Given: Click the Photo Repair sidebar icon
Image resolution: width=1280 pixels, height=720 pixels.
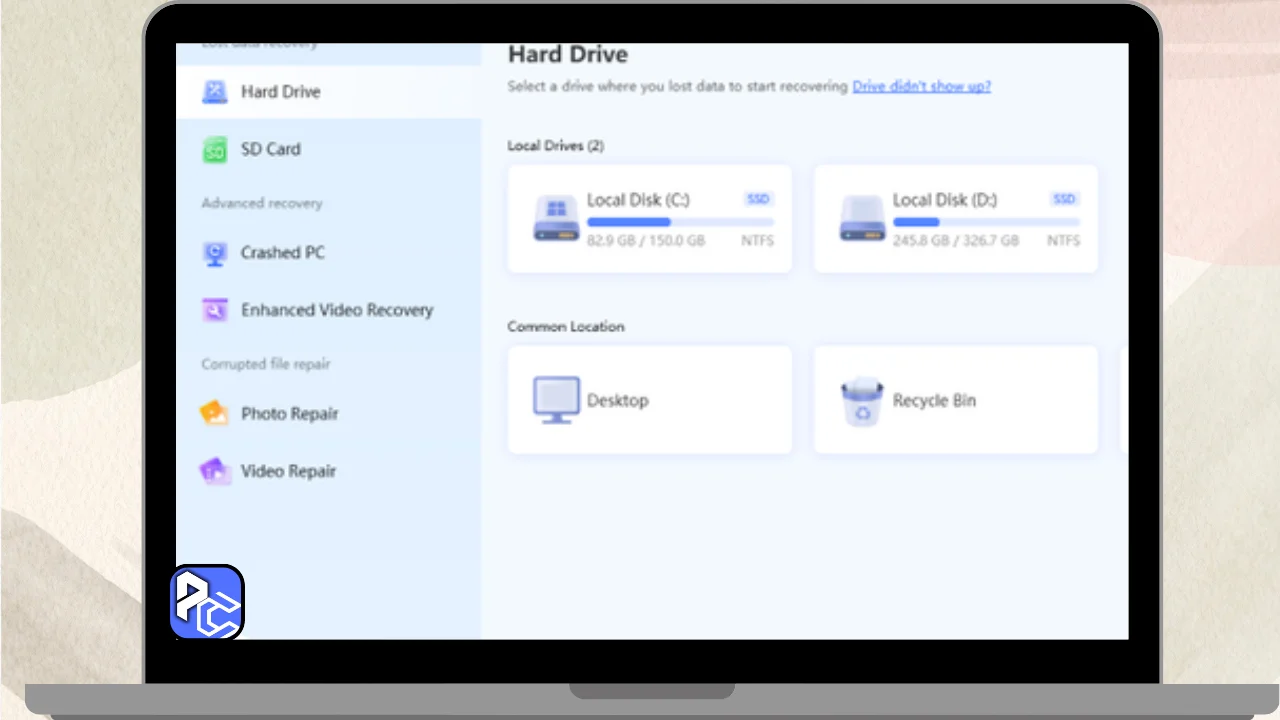Looking at the screenshot, I should [x=215, y=414].
